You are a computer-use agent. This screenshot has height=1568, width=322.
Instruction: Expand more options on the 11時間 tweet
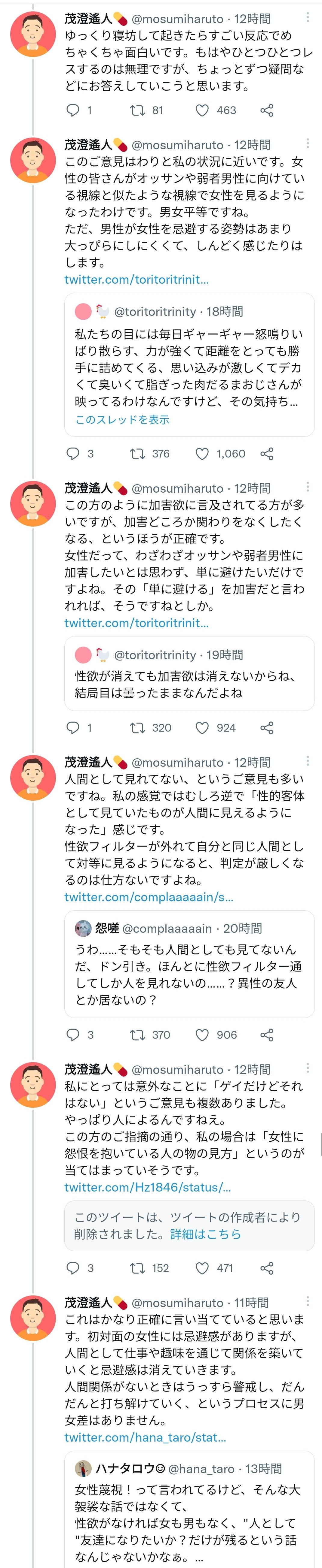(x=307, y=1301)
